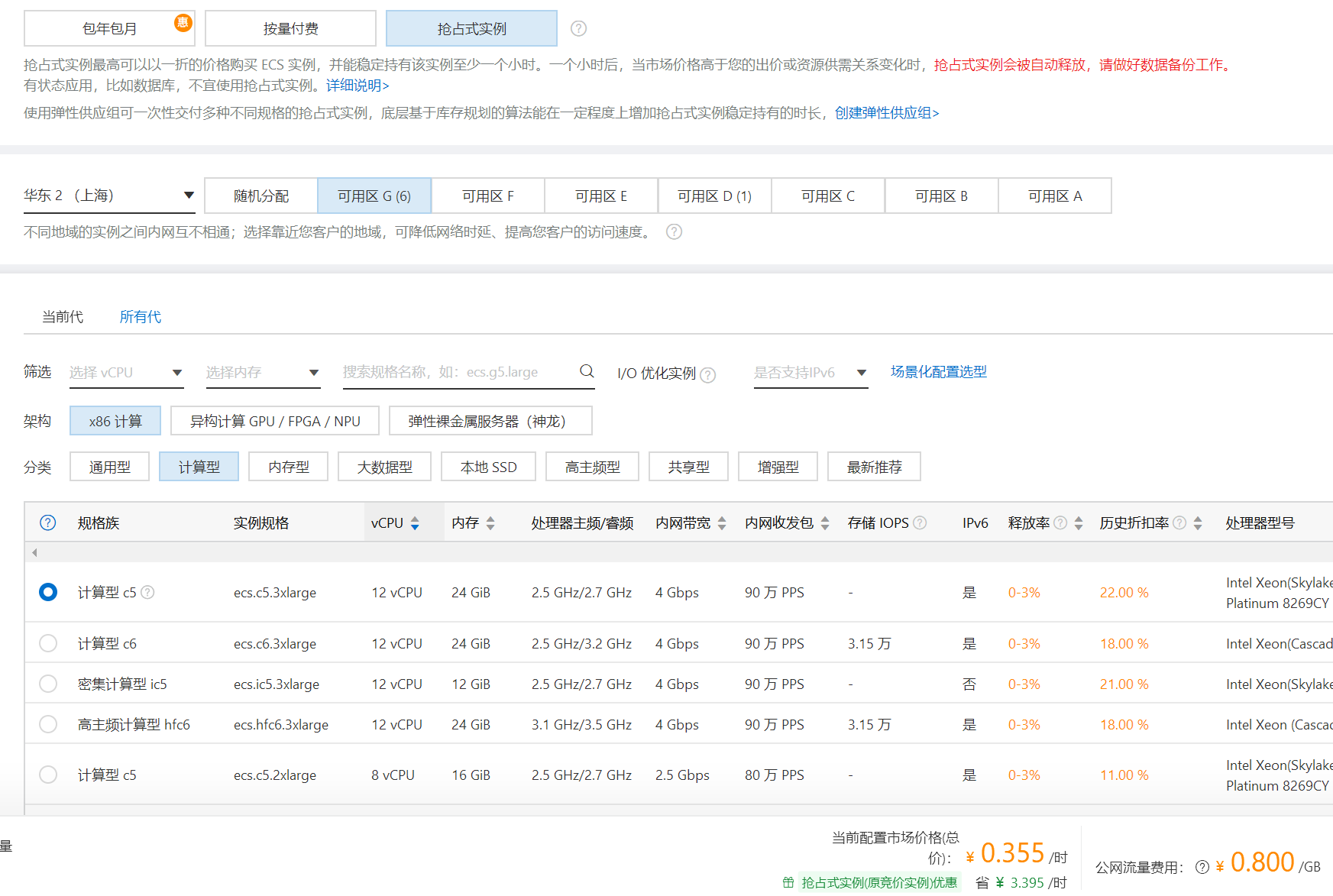Click the gift icon beside 抢占式实例优惠
This screenshot has height=896, width=1333.
tap(788, 882)
